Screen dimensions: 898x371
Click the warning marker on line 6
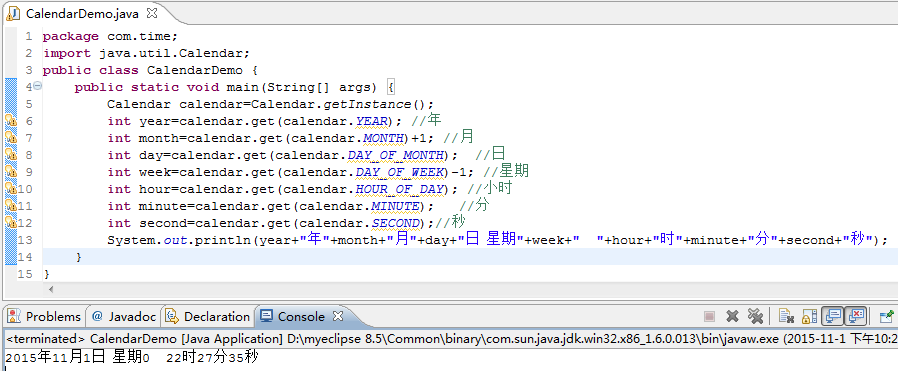pos(11,121)
